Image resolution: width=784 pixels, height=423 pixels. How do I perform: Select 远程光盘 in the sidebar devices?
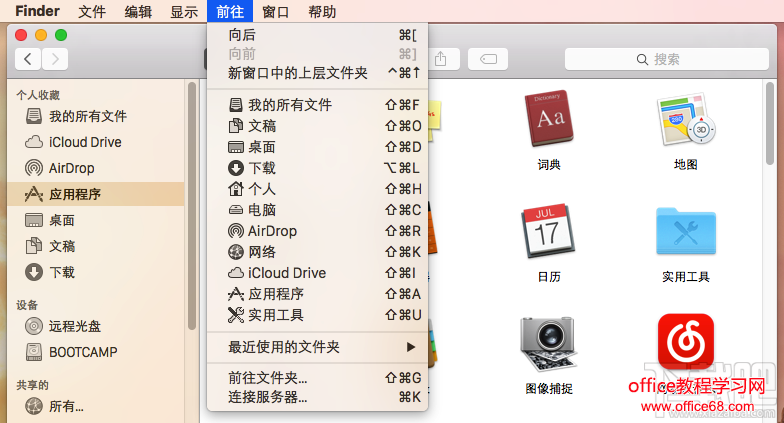pyautogui.click(x=96, y=326)
